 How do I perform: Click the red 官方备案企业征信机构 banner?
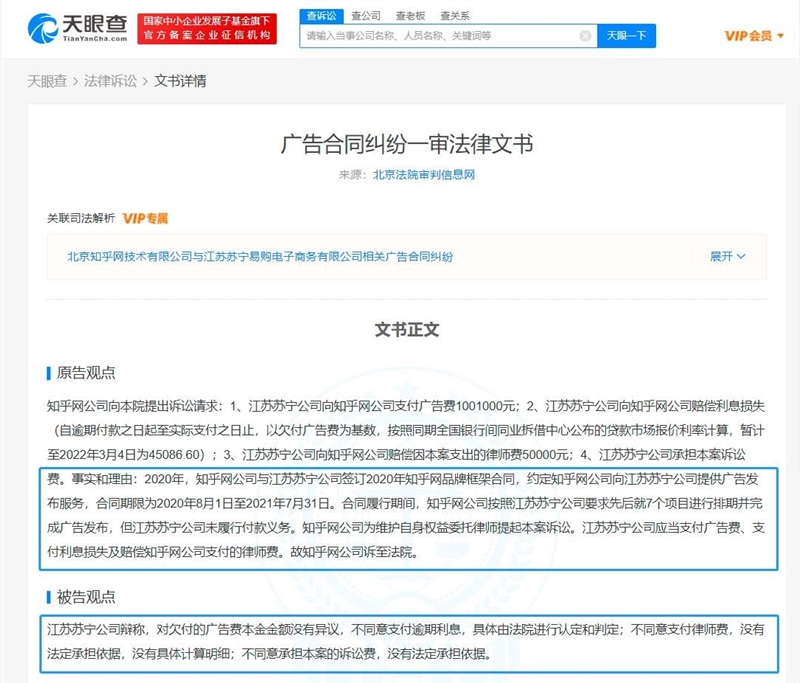click(x=207, y=29)
